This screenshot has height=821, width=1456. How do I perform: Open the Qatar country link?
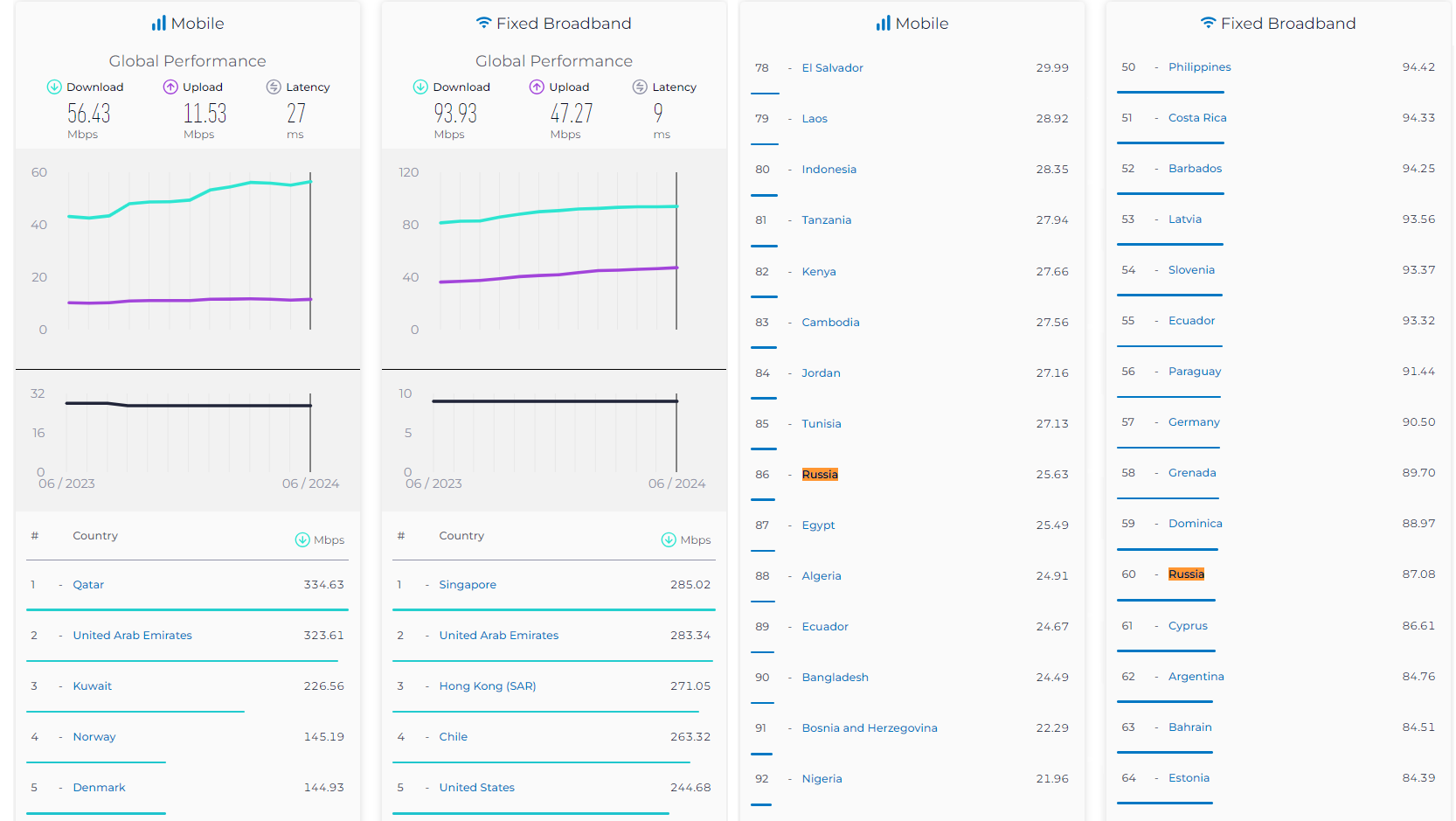(88, 585)
